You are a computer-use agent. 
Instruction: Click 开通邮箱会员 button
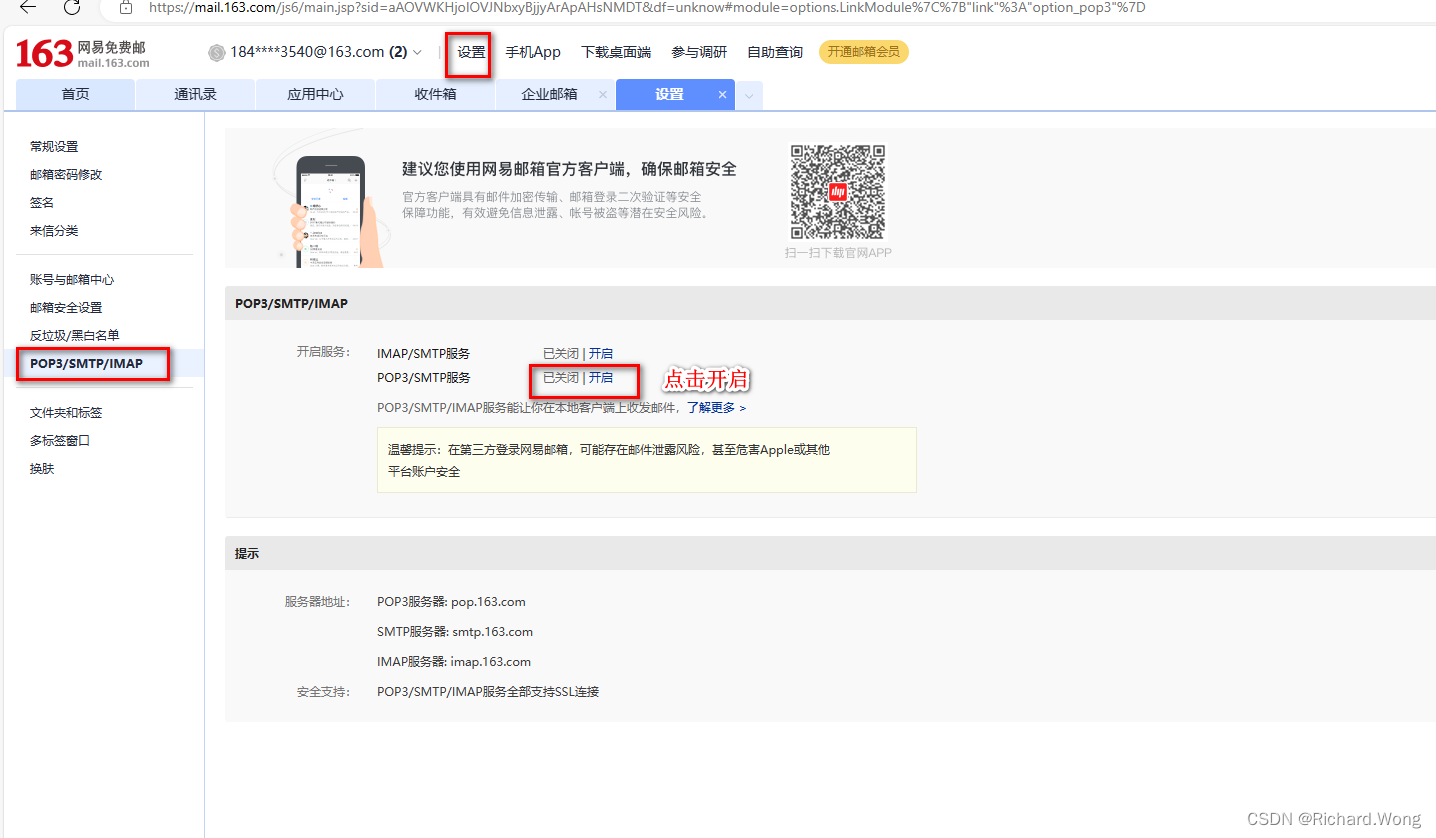click(x=864, y=51)
